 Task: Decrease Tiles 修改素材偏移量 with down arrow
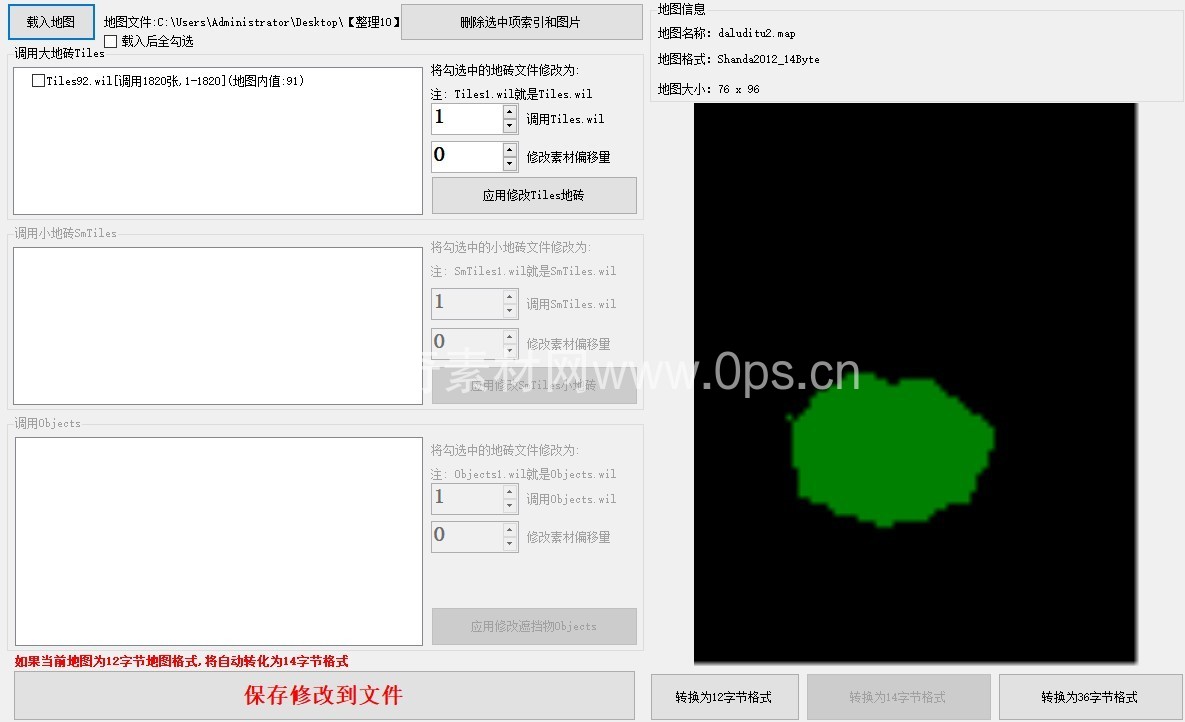pyautogui.click(x=509, y=164)
